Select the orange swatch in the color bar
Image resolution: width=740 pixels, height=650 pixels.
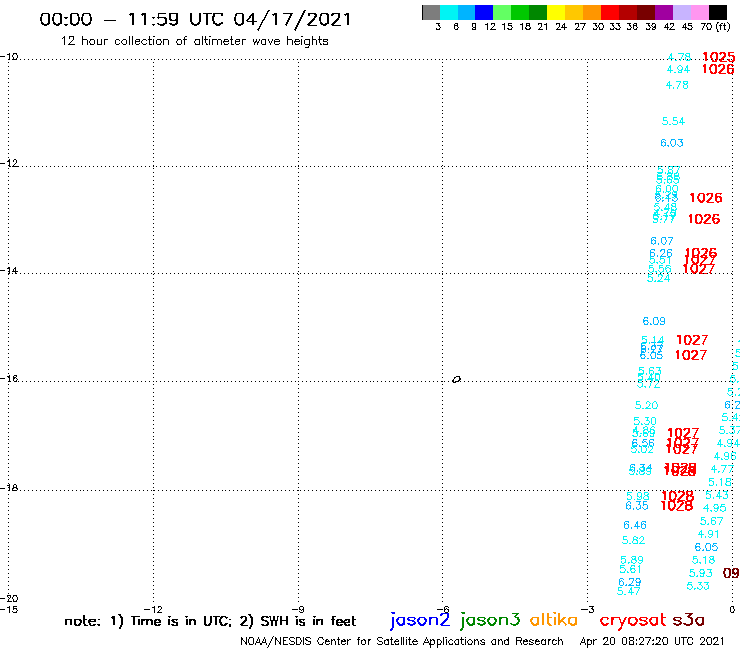592,12
